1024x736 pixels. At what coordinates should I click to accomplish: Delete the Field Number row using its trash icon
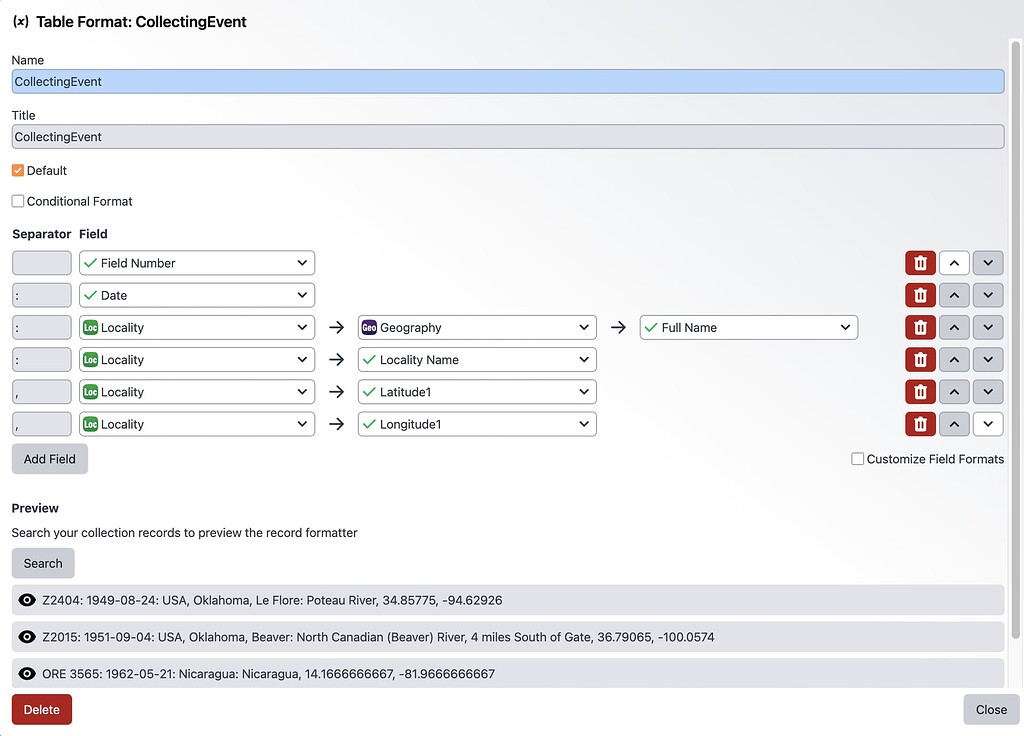920,262
